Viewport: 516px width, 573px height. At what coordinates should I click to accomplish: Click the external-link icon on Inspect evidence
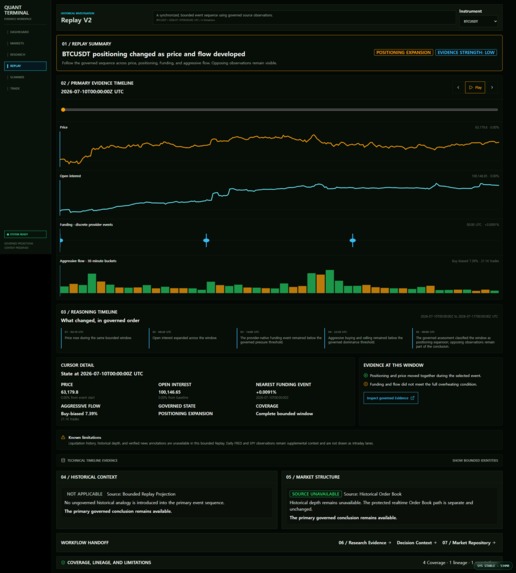point(413,398)
